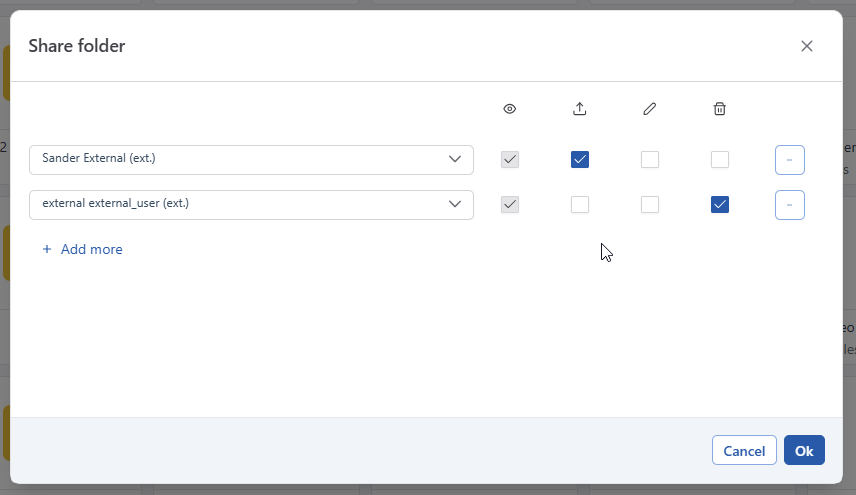Enable delete permission for Sander External
Image resolution: width=856 pixels, height=495 pixels.
(720, 159)
